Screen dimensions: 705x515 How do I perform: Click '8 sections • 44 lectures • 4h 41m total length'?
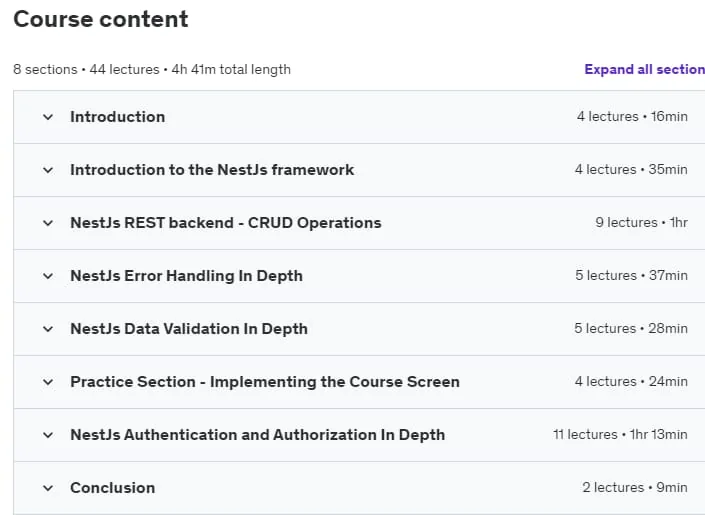(152, 70)
